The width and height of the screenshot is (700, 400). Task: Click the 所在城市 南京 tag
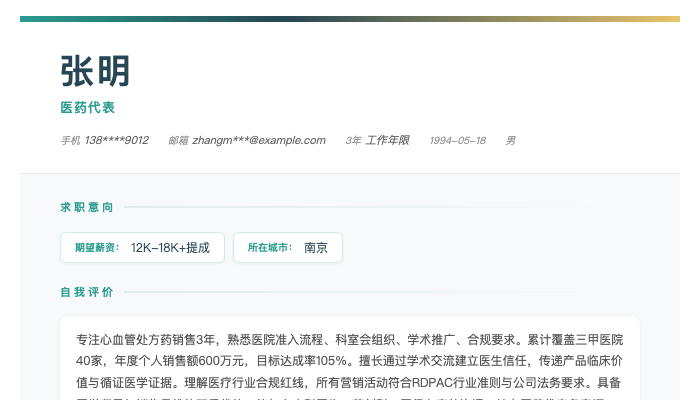pos(288,247)
